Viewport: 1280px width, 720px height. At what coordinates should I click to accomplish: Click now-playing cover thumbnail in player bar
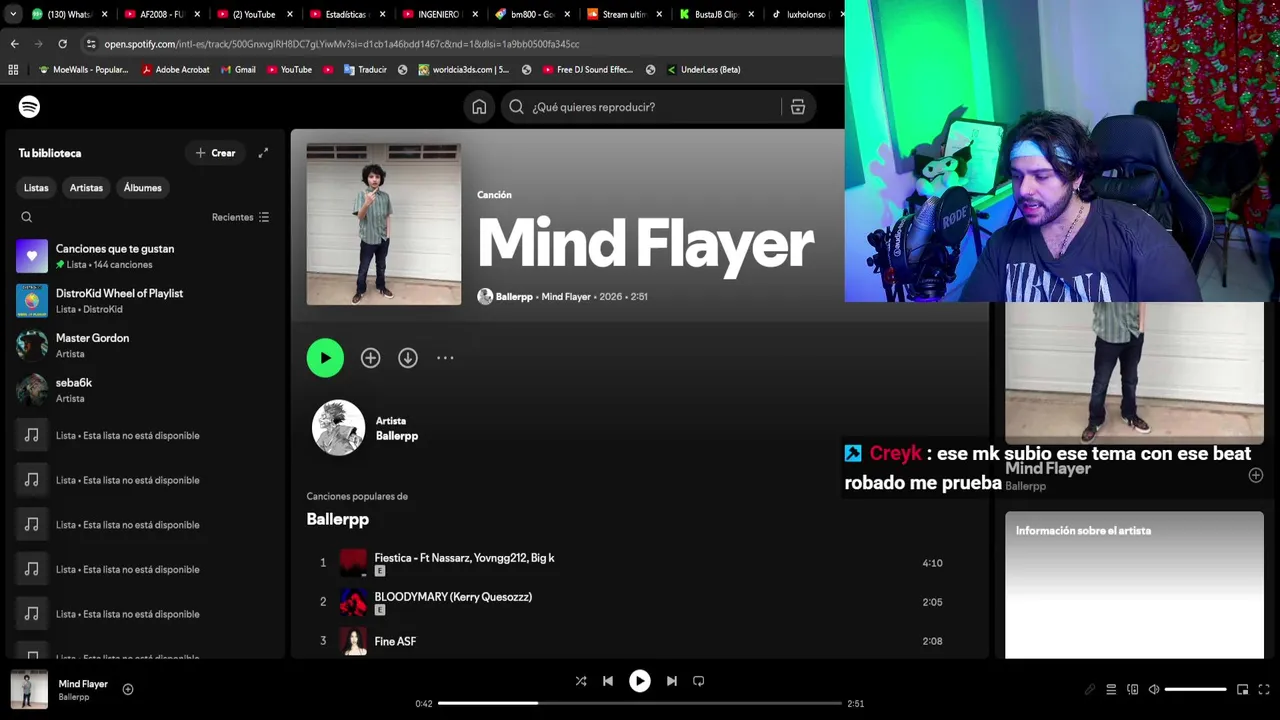pos(29,689)
